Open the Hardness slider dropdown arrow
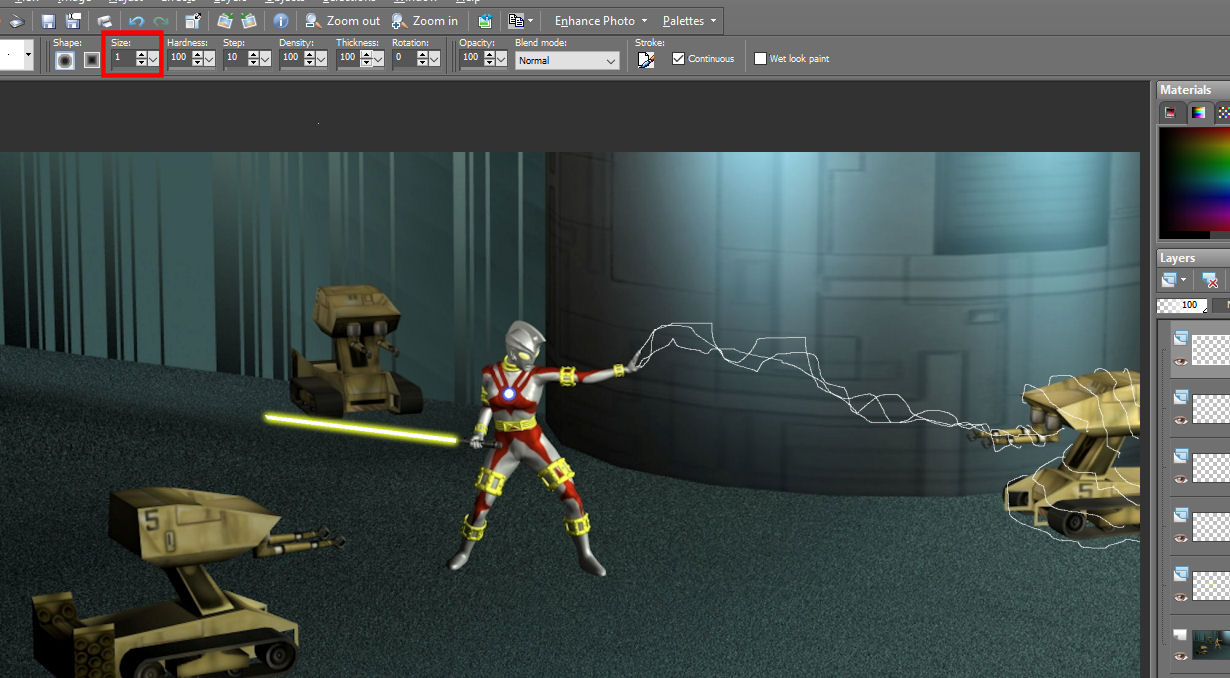The width and height of the screenshot is (1230, 678). coord(209,59)
